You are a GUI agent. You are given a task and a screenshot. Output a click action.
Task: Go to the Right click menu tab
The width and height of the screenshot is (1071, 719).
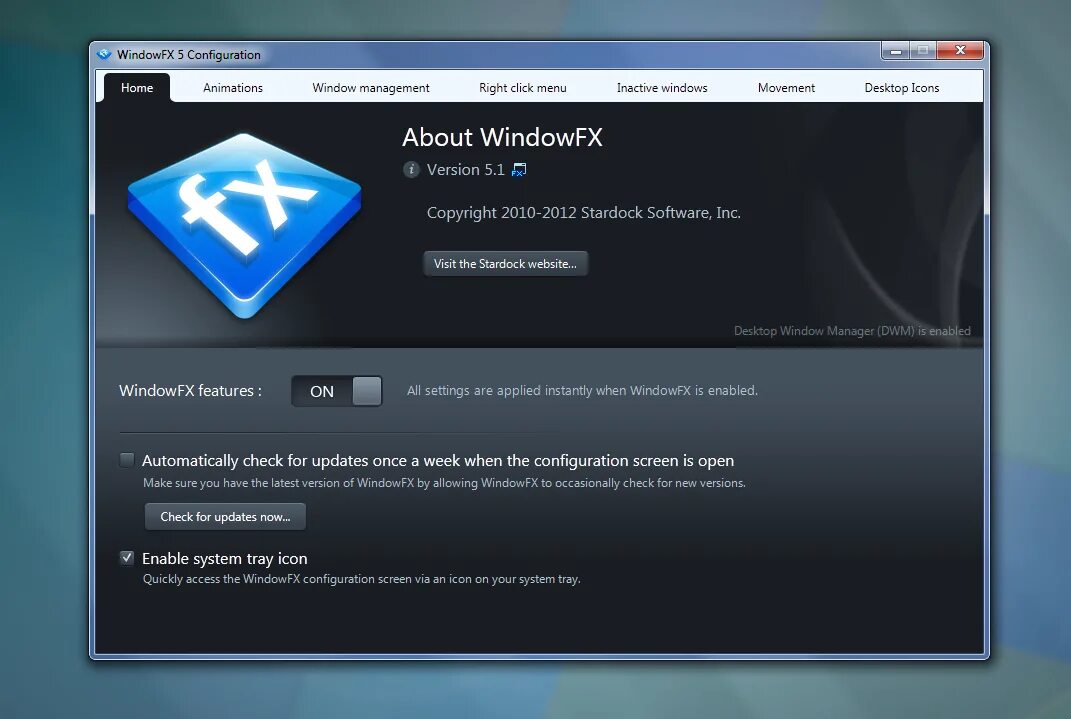pyautogui.click(x=523, y=87)
